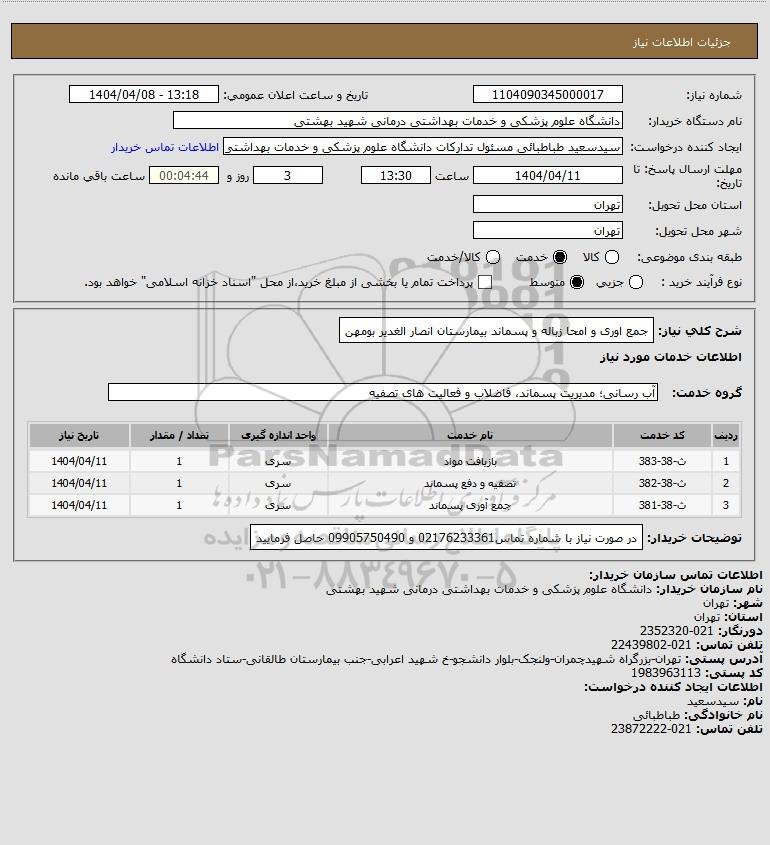The width and height of the screenshot is (770, 845).
Task: Click the delivery province field تهران
Action: pyautogui.click(x=547, y=204)
